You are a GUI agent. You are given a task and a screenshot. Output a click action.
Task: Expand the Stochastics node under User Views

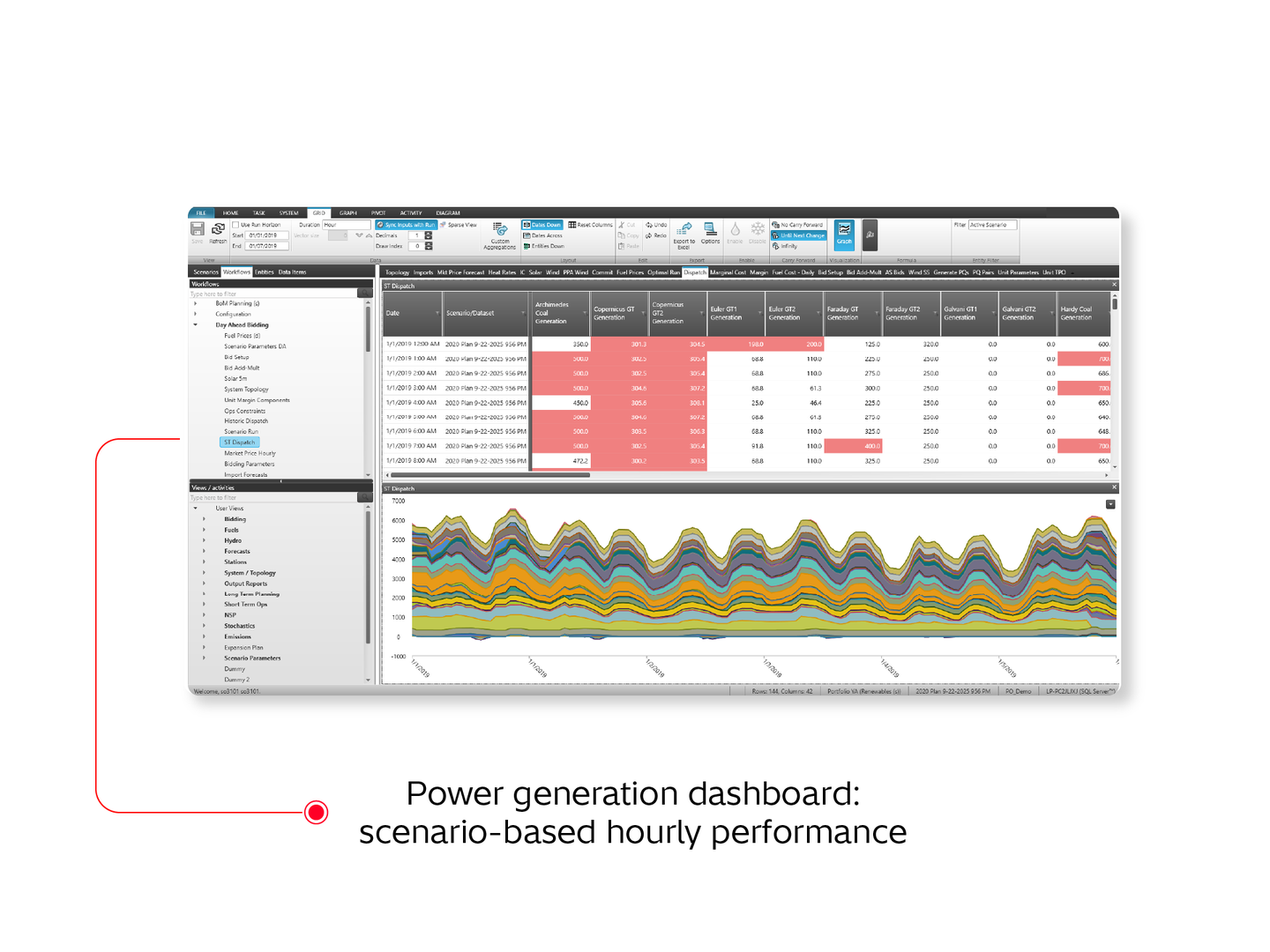point(203,626)
